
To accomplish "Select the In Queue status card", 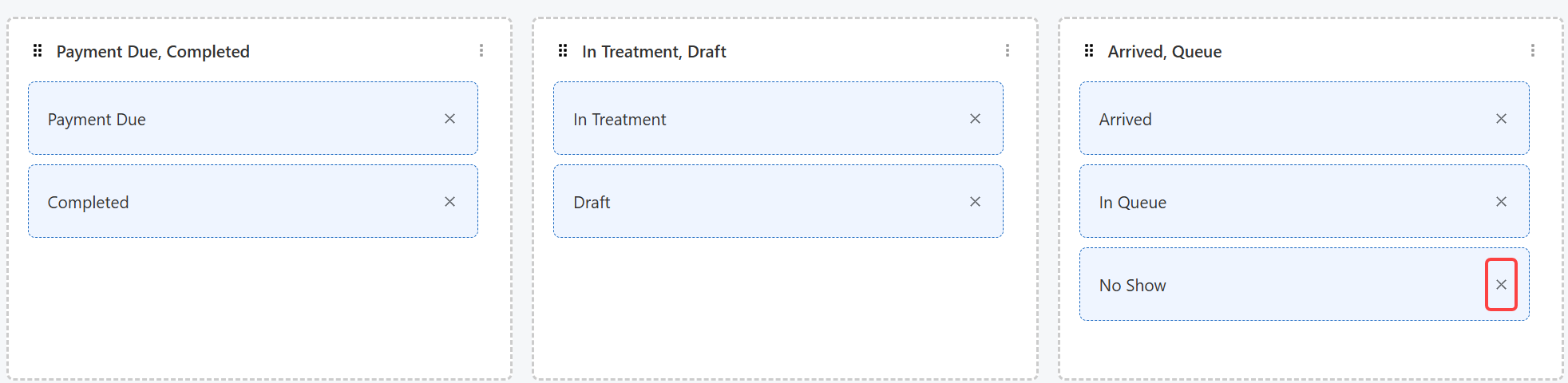I will pos(1285,202).
